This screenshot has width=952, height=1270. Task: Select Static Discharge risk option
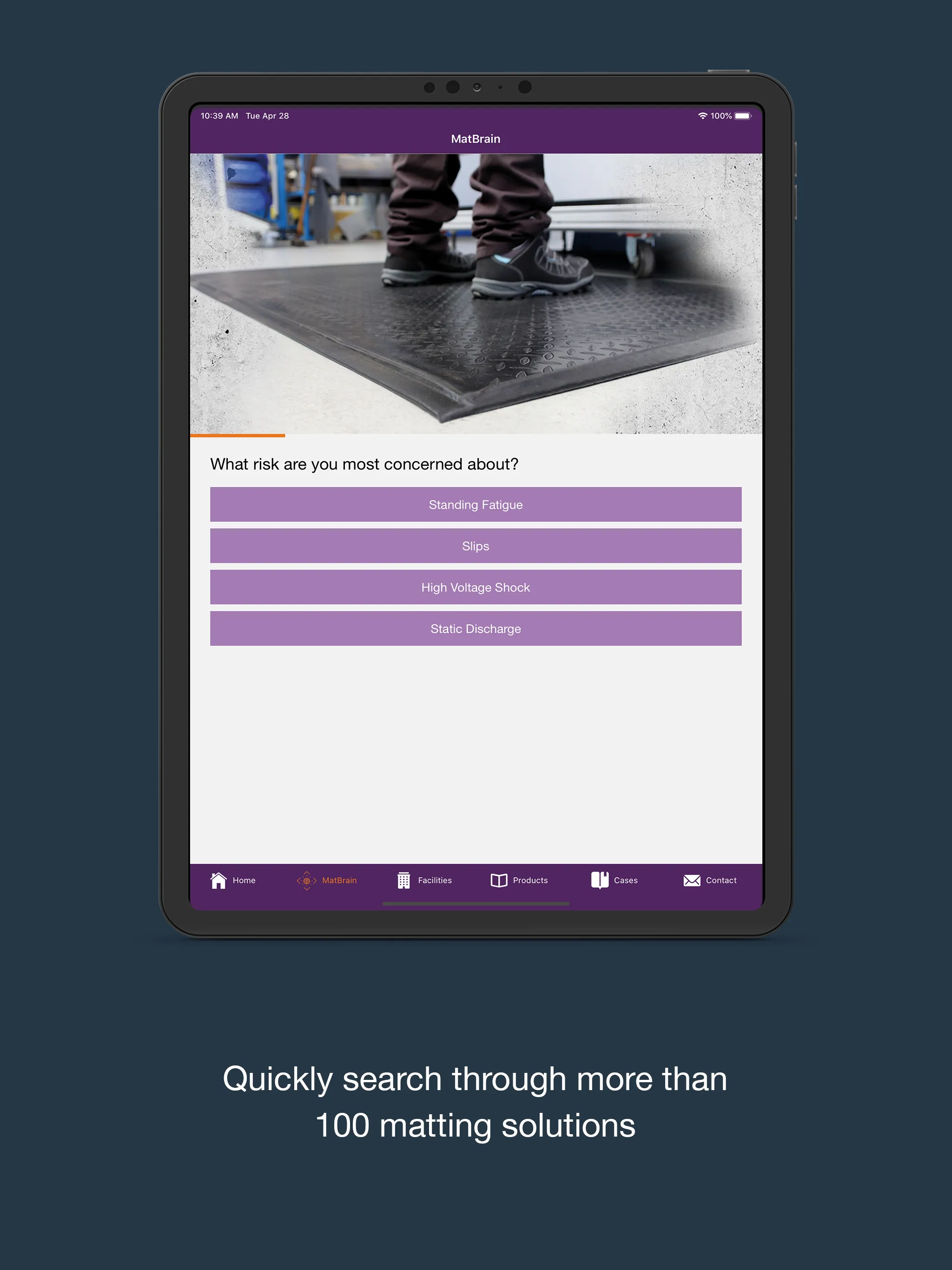point(475,629)
